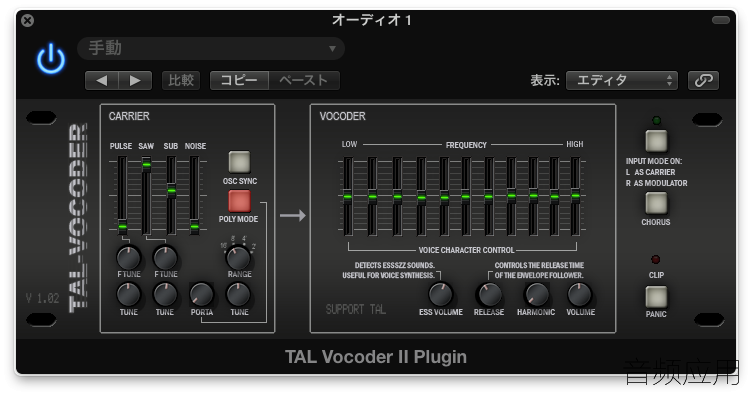Toggle the plugin power bypass button
Screen dimensions: 752x396
[x=51, y=59]
